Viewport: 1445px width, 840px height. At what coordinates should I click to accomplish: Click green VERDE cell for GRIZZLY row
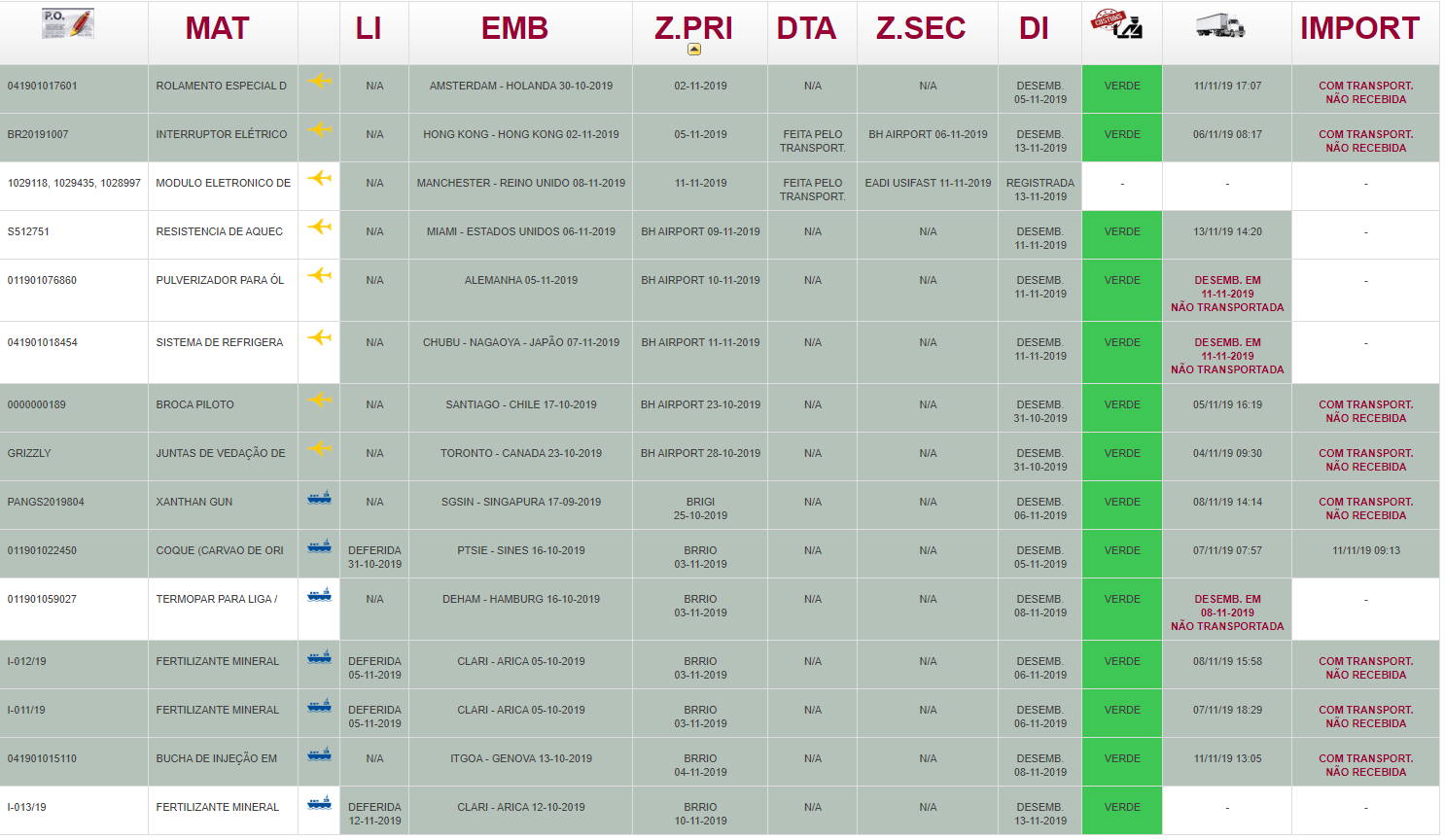pos(1121,454)
